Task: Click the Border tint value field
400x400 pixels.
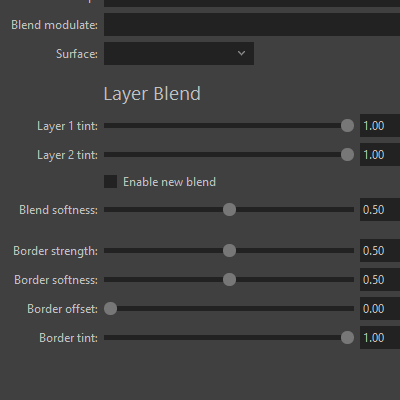Action: pyautogui.click(x=380, y=338)
